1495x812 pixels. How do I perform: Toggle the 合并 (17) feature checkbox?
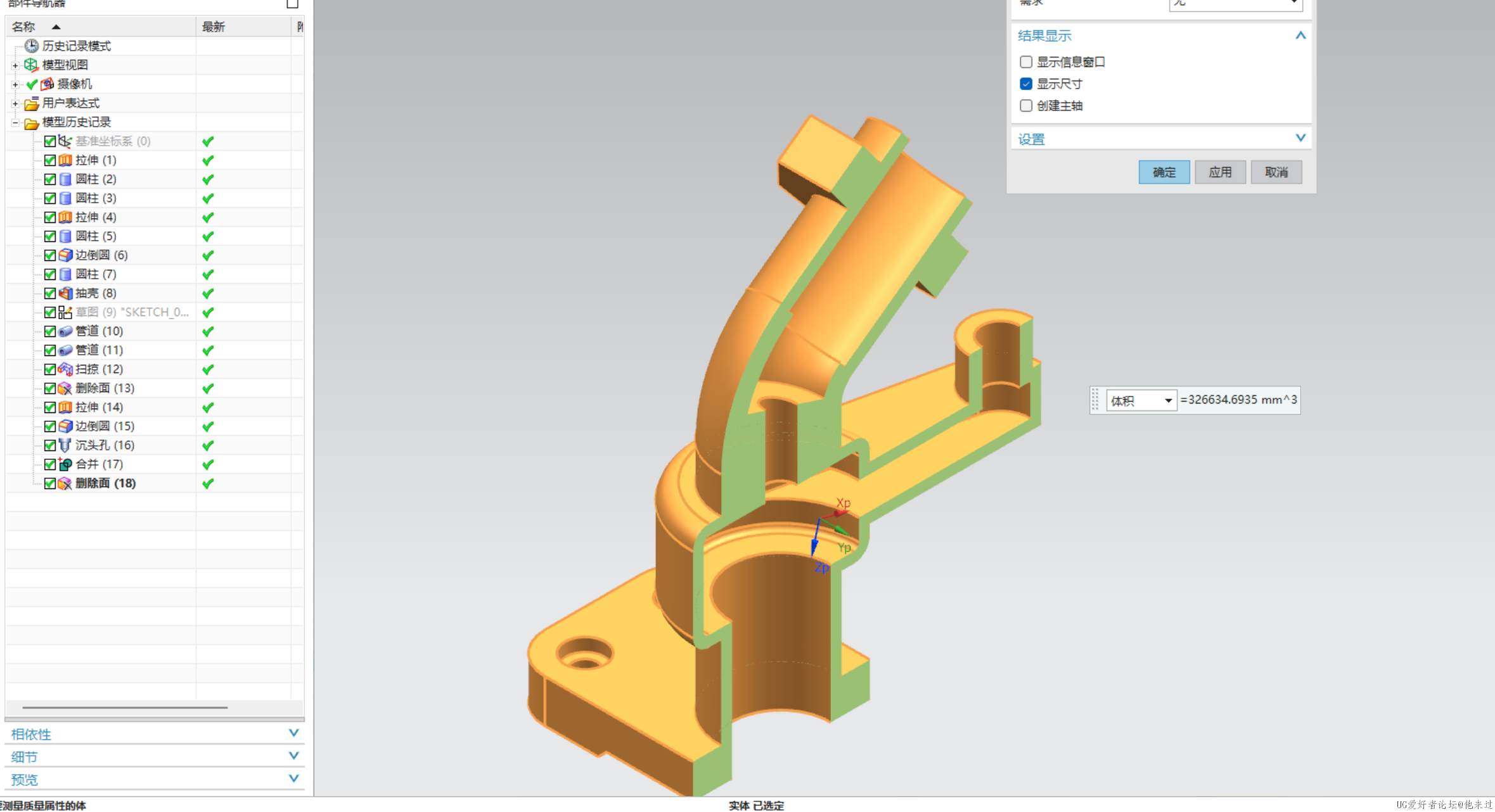50,464
